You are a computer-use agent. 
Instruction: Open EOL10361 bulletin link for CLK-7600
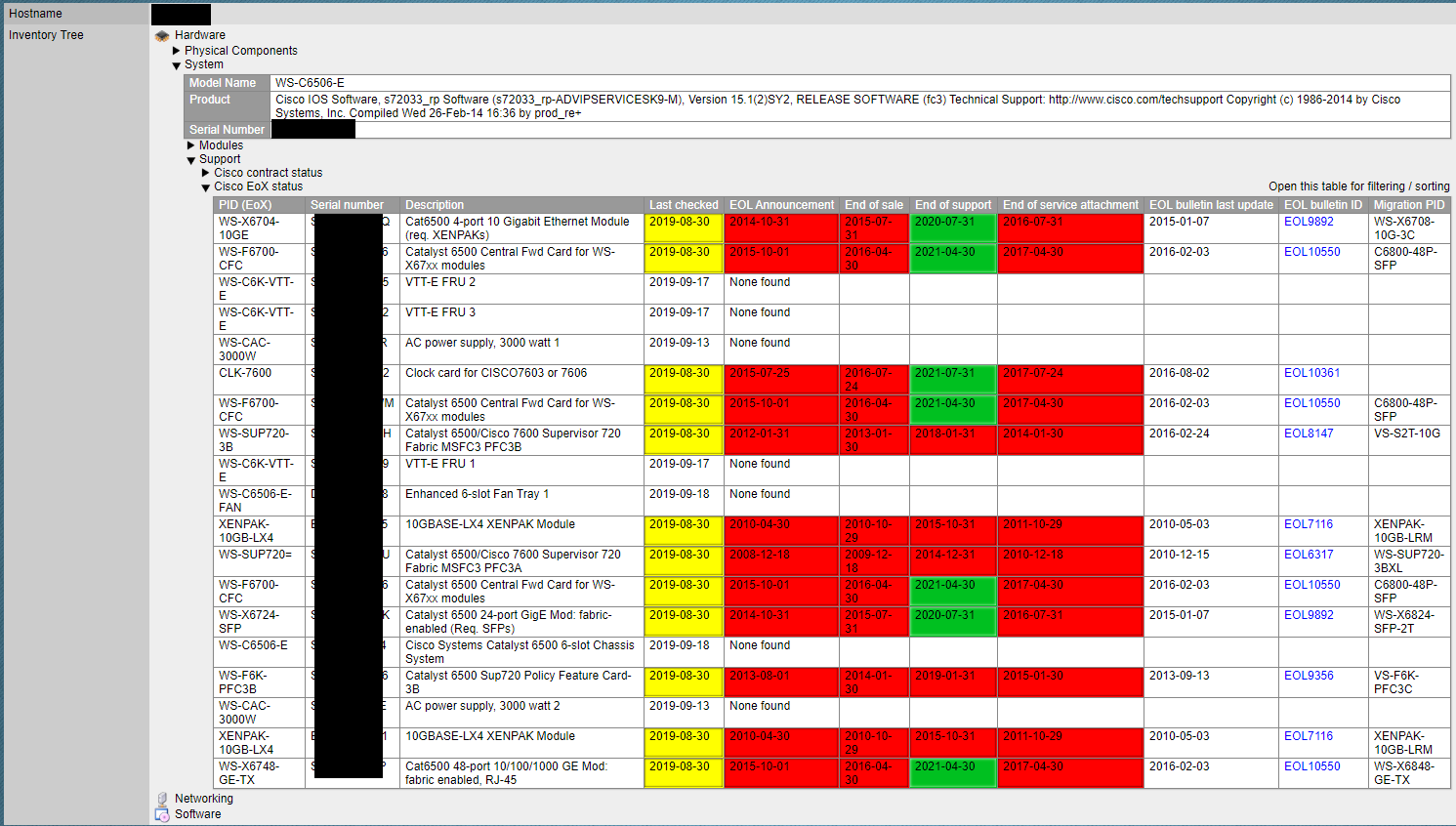(x=1311, y=373)
